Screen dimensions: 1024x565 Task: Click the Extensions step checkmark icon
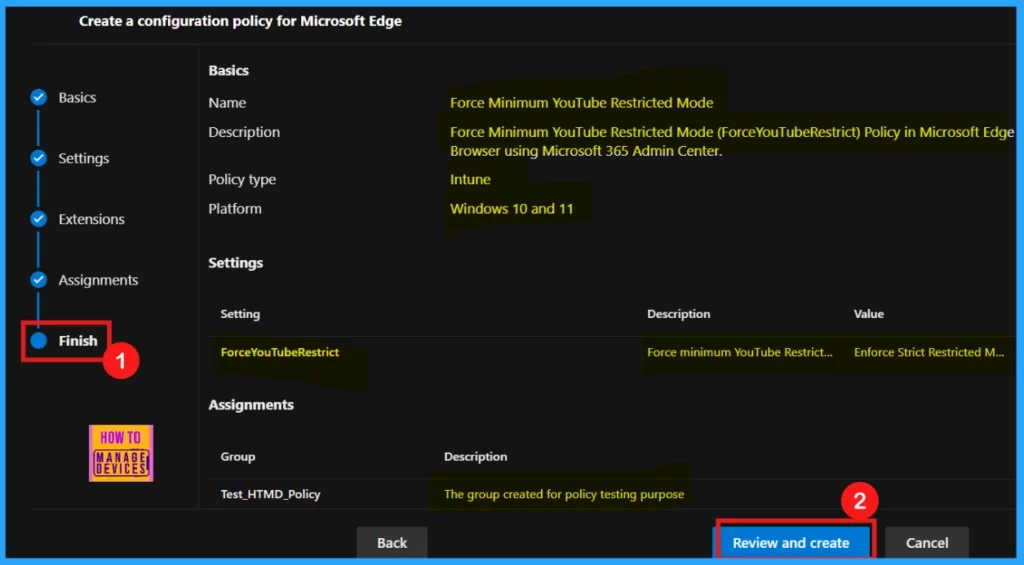pos(39,219)
